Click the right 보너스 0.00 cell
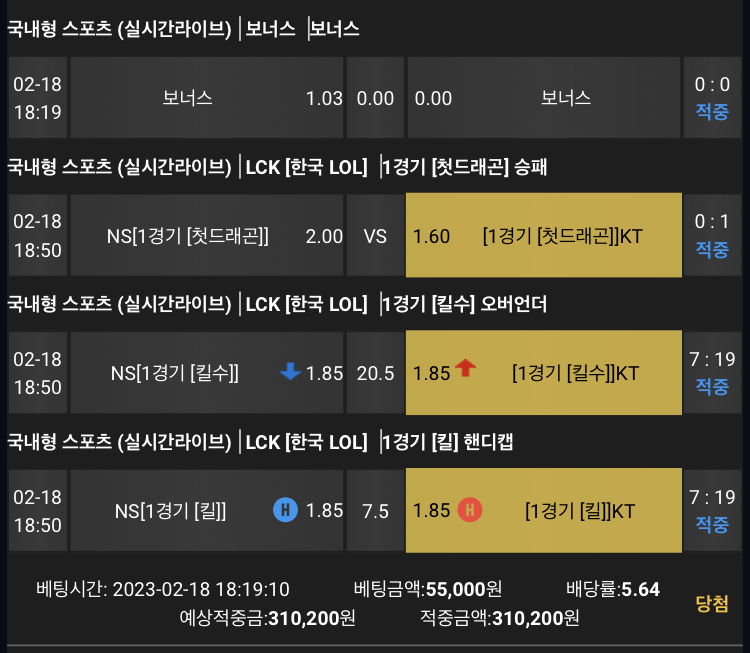Image resolution: width=750 pixels, height=653 pixels. (544, 98)
